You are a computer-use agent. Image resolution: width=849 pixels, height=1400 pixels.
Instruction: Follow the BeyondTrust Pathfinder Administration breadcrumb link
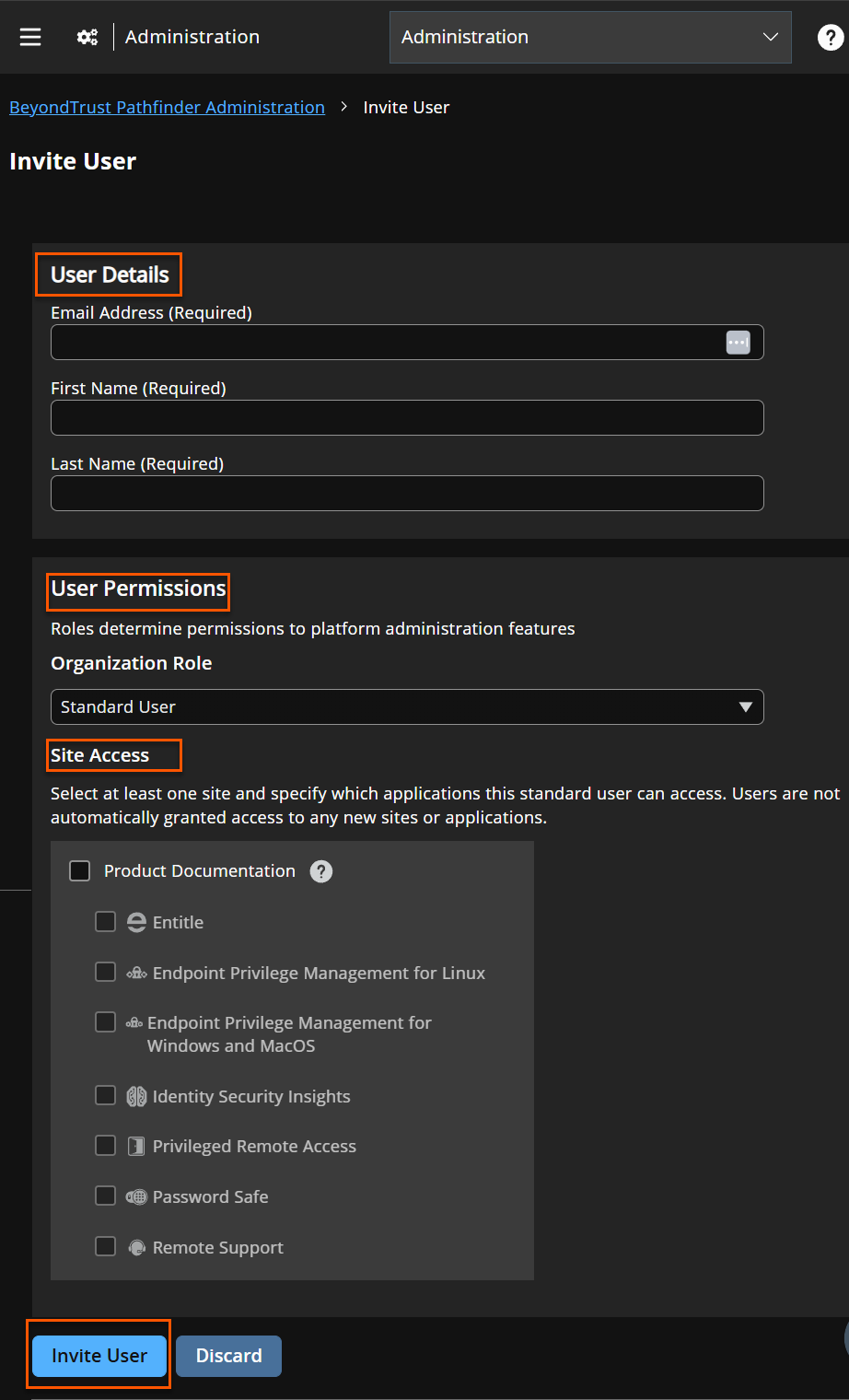(x=167, y=107)
